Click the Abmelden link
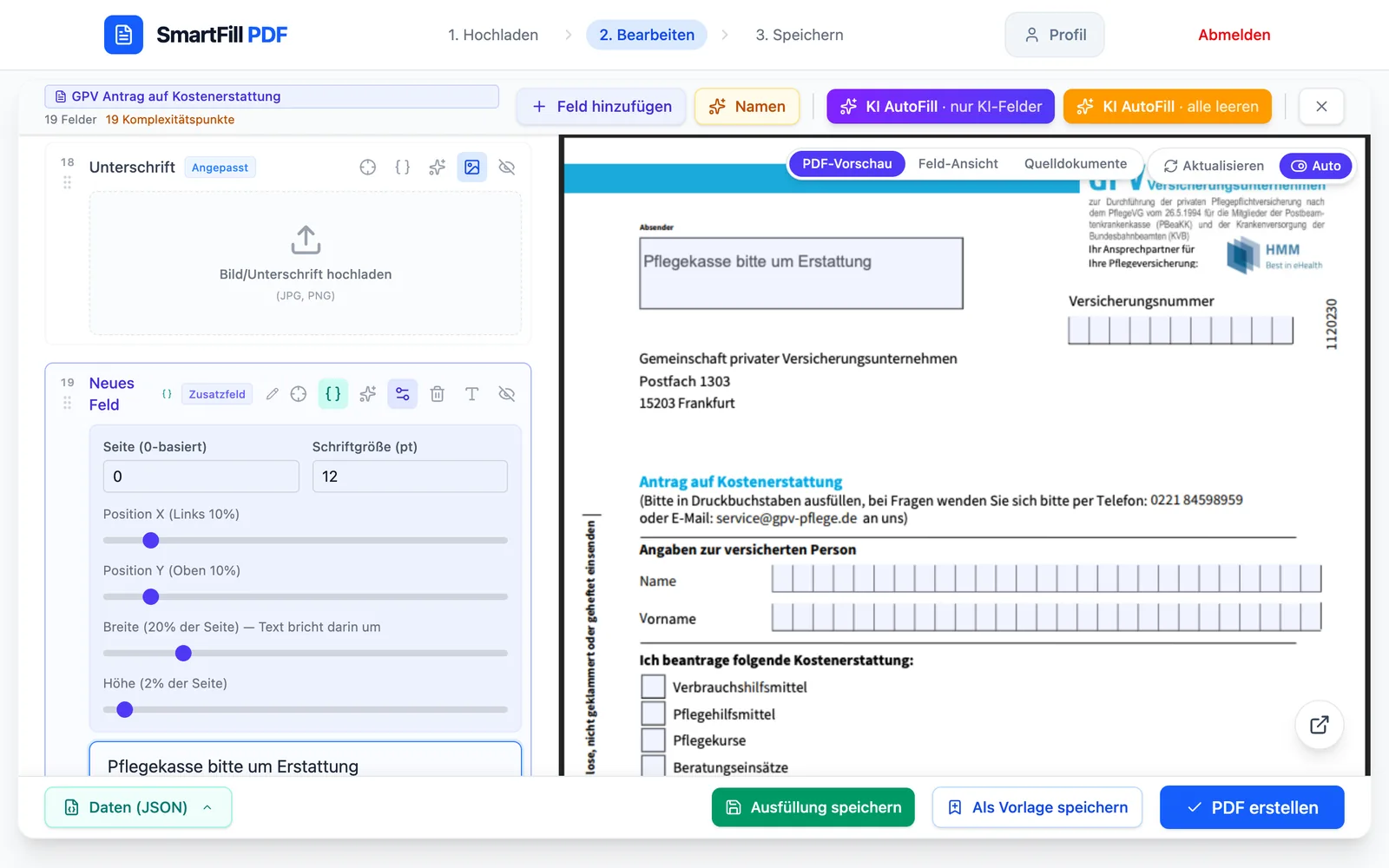This screenshot has height=868, width=1389. (1234, 35)
